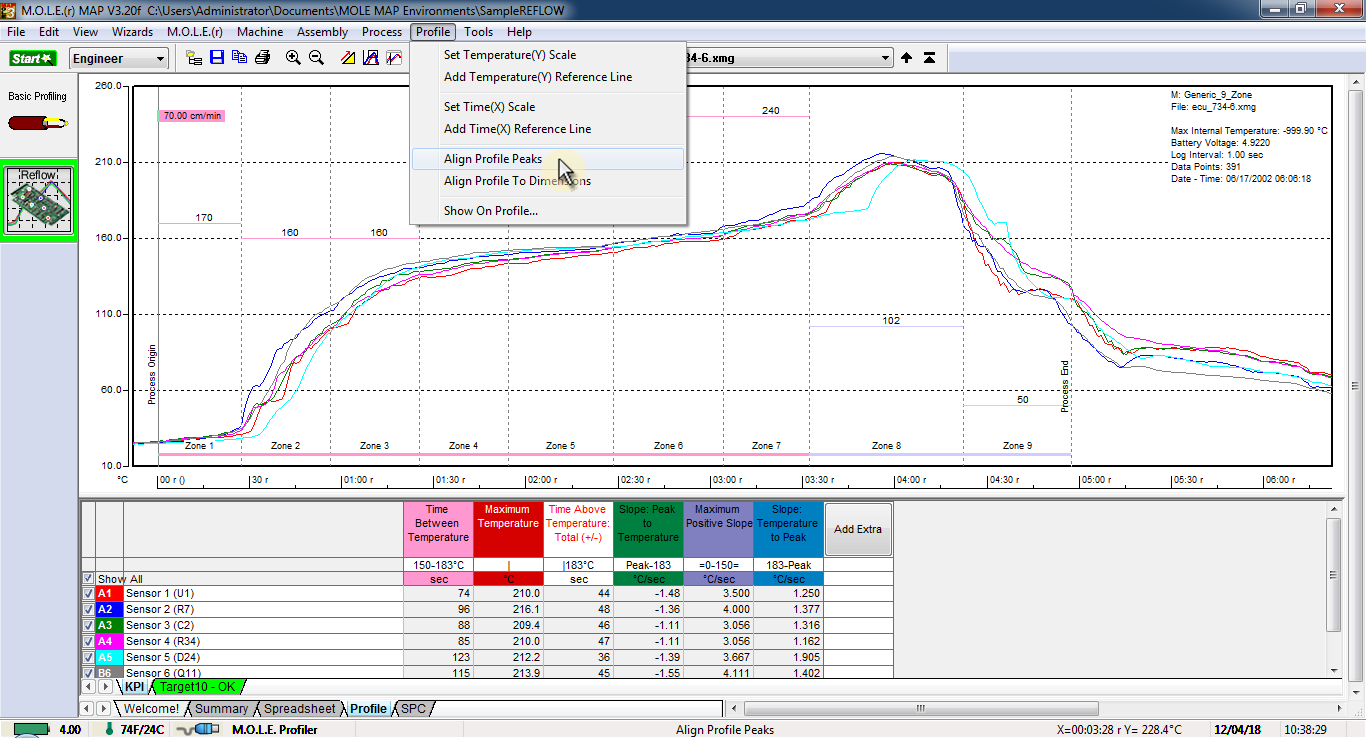Image resolution: width=1366 pixels, height=738 pixels.
Task: Click the blue peak profile toolbar icon
Action: (370, 58)
